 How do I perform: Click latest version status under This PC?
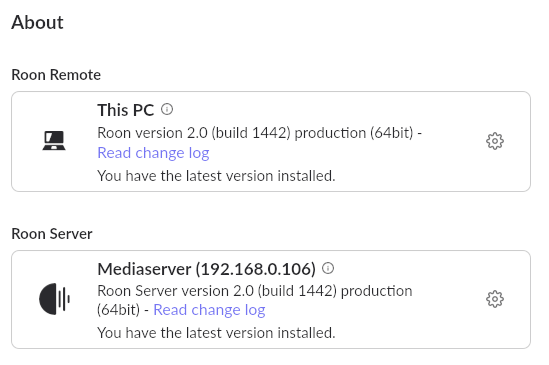216,176
